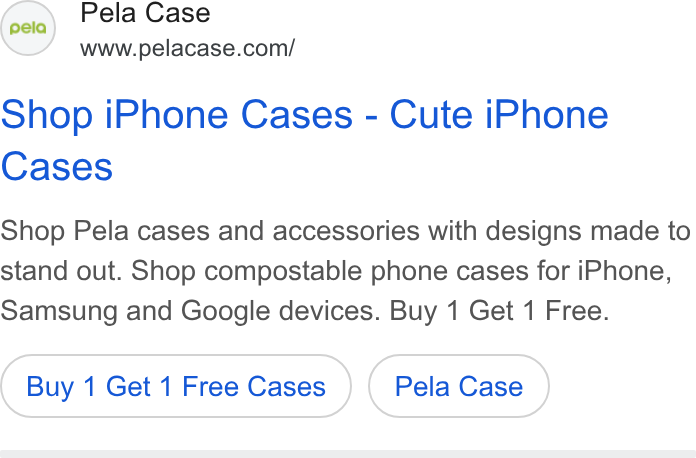This screenshot has height=458, width=696.
Task: Click the circular pela favicon
Action: point(28,28)
